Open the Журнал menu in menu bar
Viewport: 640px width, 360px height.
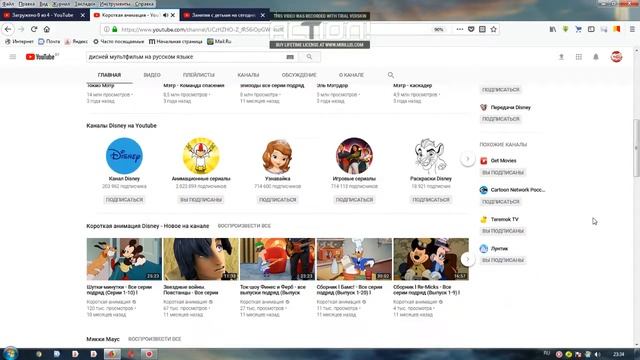(61, 4)
